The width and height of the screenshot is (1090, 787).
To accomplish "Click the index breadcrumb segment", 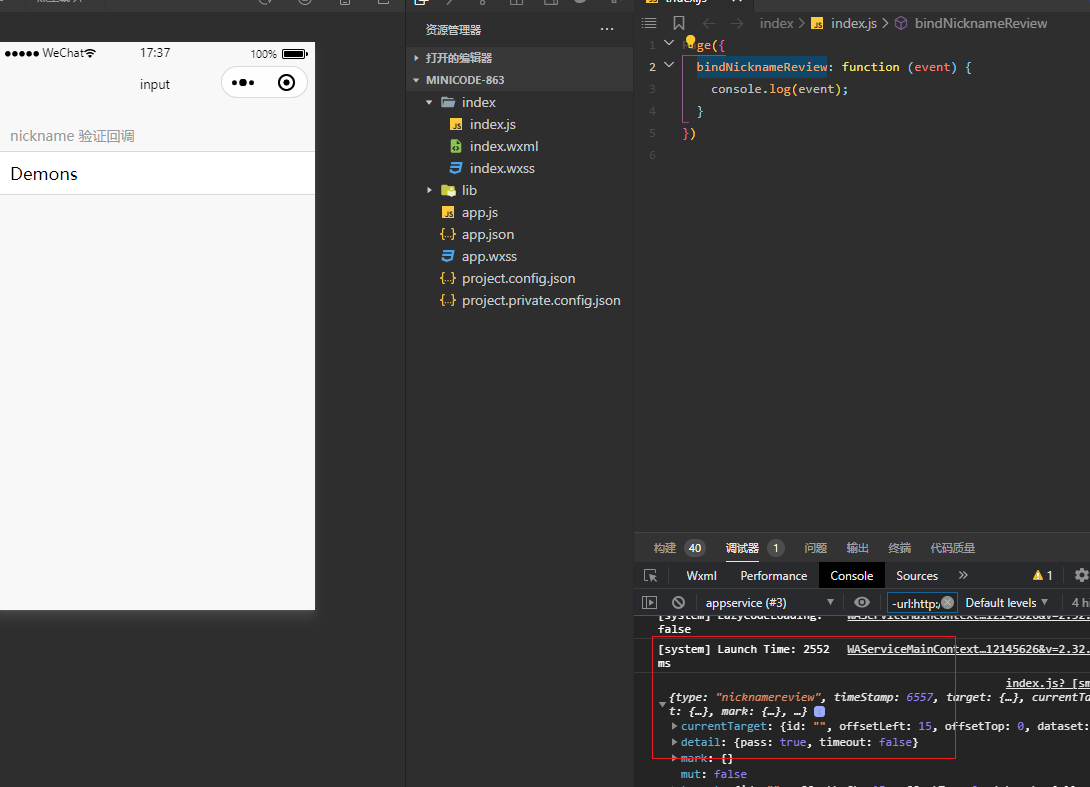I will [x=776, y=24].
